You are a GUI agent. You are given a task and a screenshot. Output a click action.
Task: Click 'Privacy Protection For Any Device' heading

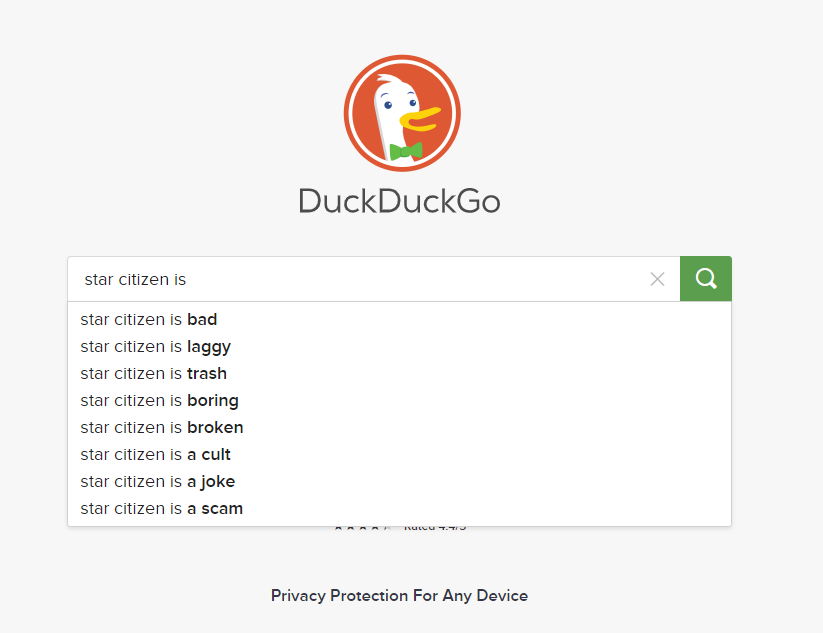(x=399, y=596)
